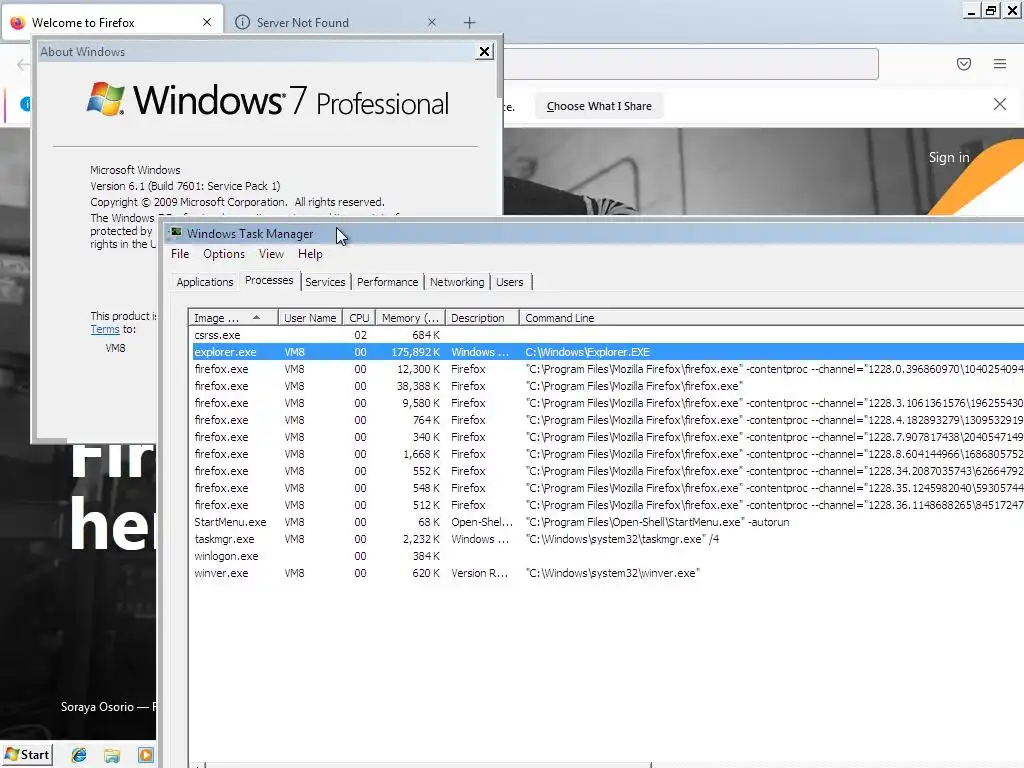Open the Firefox hamburger menu
The image size is (1024, 768).
[1000, 64]
